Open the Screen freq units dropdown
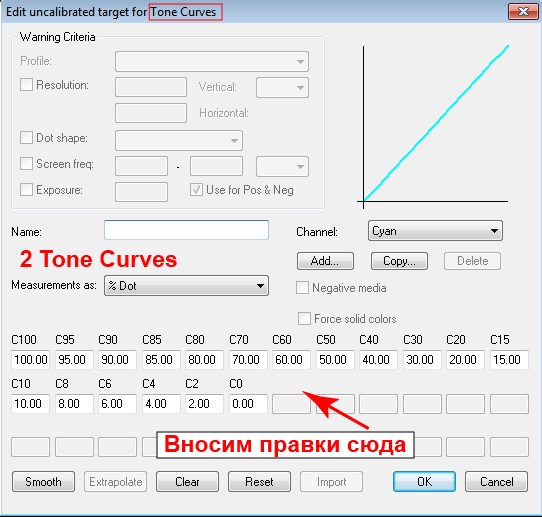The width and height of the screenshot is (542, 517). [x=282, y=167]
